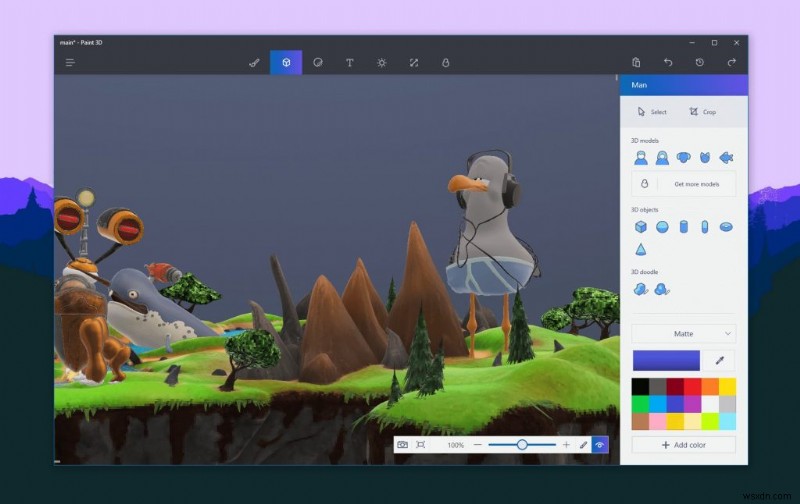Insert the Woman 3D model
This screenshot has height=504, width=800.
click(x=662, y=158)
